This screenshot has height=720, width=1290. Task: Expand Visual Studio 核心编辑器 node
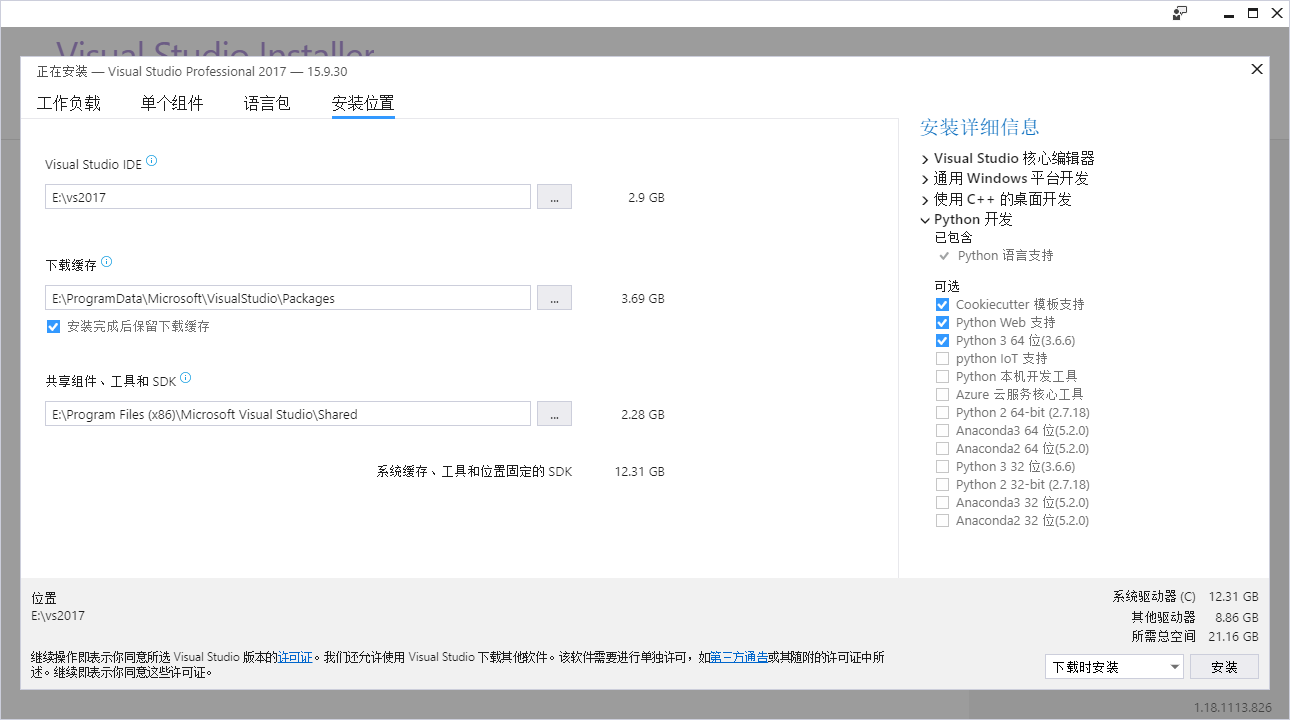coord(925,159)
